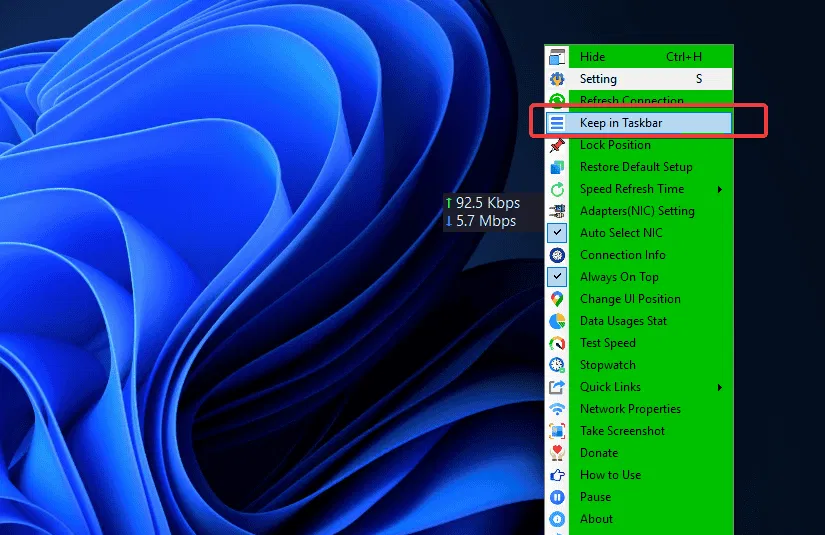825x535 pixels.
Task: Click the floating network speed meter widget
Action: [482, 212]
